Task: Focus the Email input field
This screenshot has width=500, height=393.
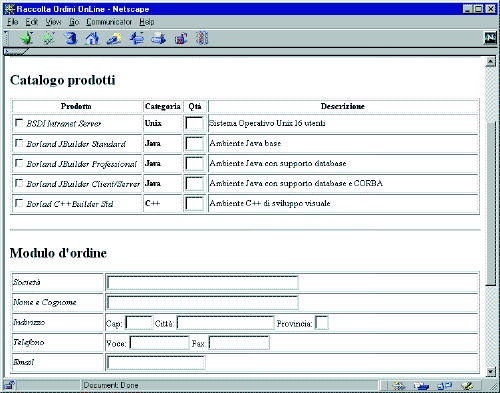Action: pos(156,363)
